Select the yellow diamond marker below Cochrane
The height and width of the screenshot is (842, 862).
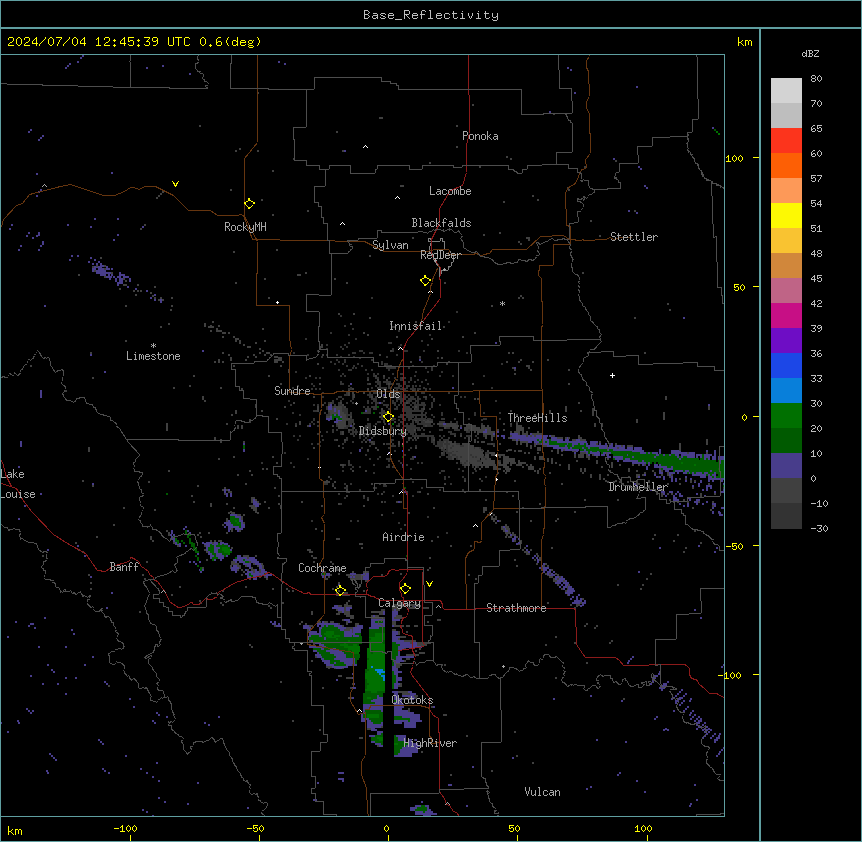click(x=340, y=590)
